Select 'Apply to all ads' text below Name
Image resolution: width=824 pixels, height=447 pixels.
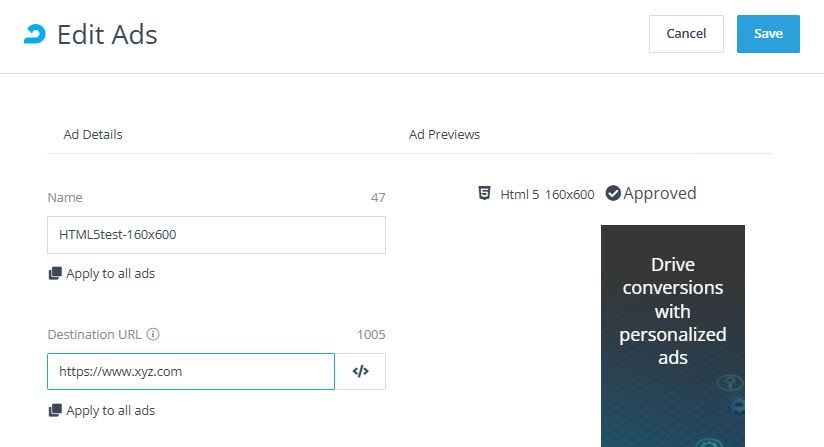(110, 273)
